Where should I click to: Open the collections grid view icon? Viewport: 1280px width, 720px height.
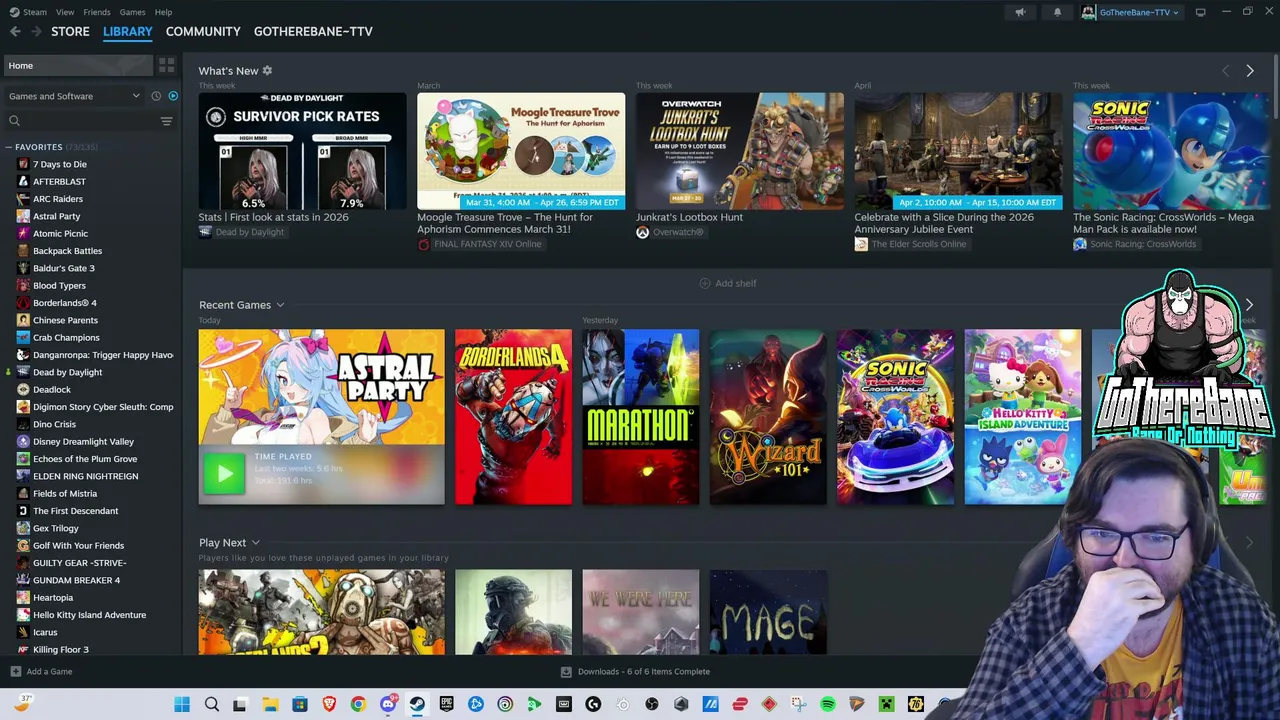pos(167,65)
